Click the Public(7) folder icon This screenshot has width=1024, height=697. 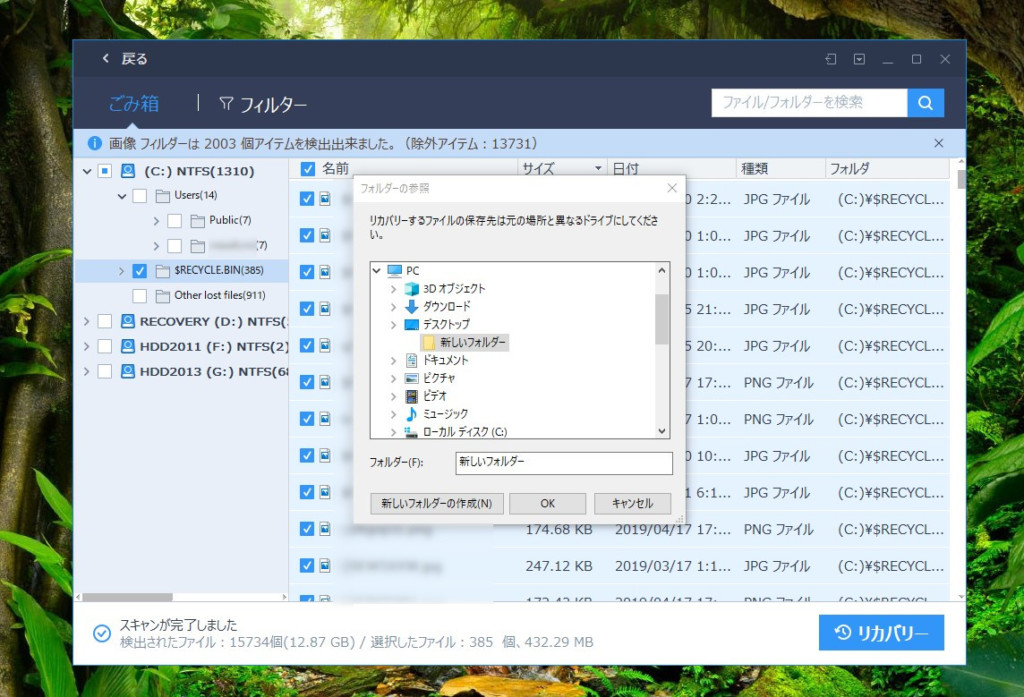click(x=197, y=221)
